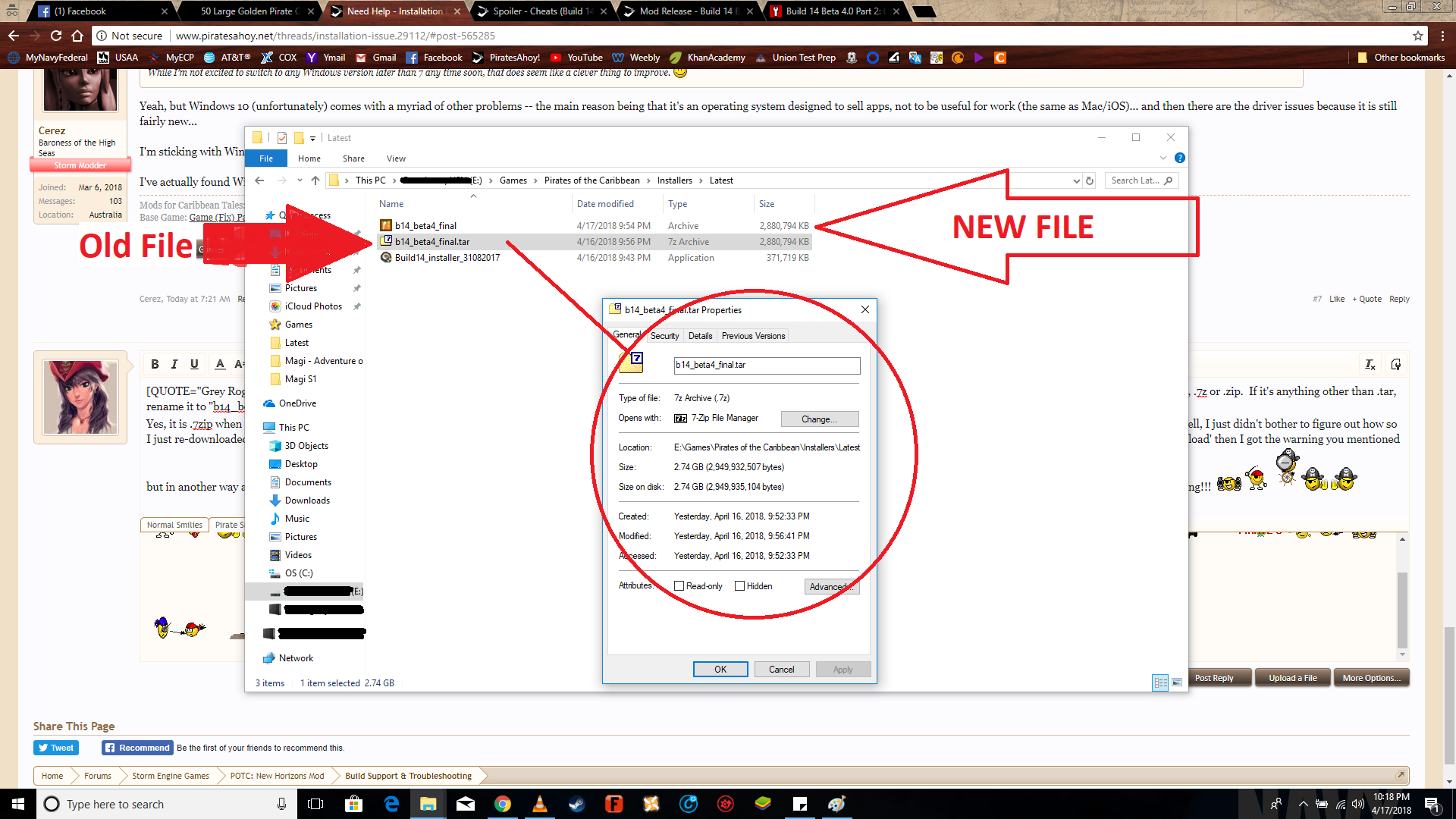The image size is (1456, 819).
Task: Open the KhanAcademy bookmark
Action: pos(708,58)
